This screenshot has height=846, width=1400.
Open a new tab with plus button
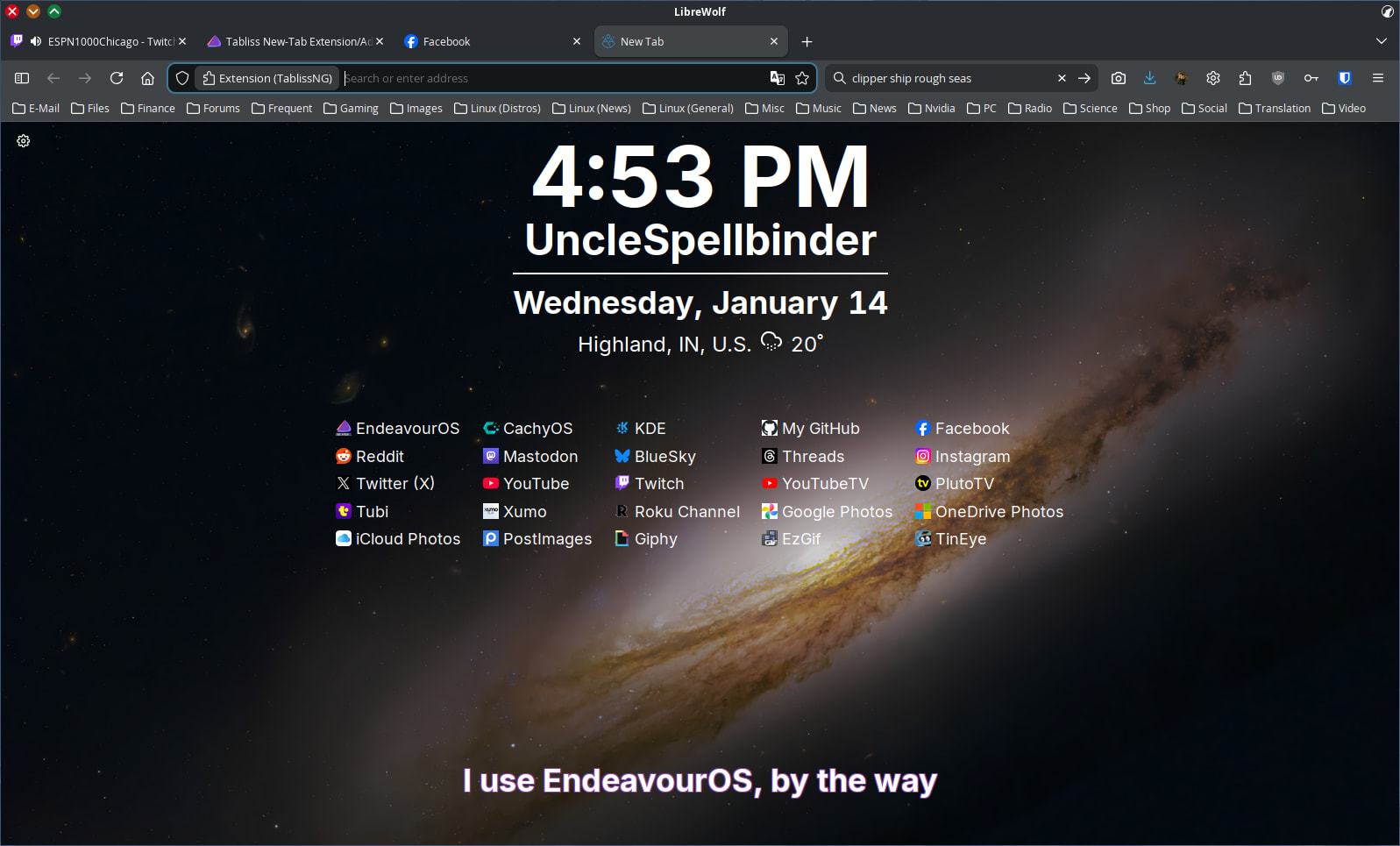pos(807,41)
